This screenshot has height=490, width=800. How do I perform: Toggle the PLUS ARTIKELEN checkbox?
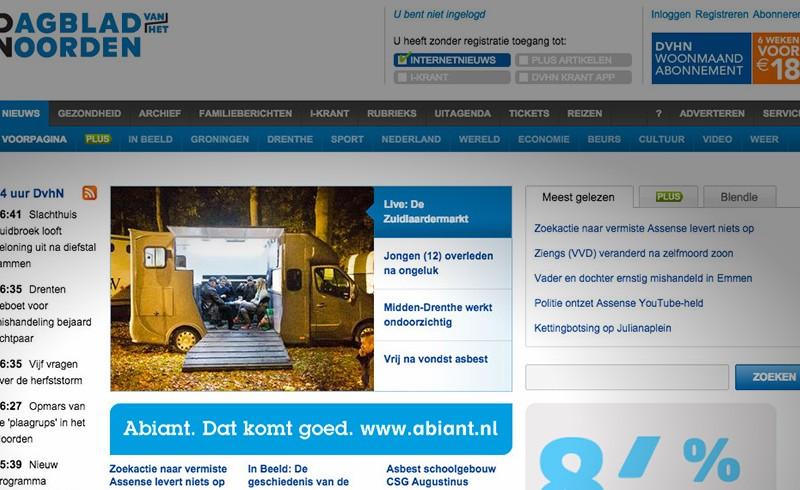pos(523,60)
